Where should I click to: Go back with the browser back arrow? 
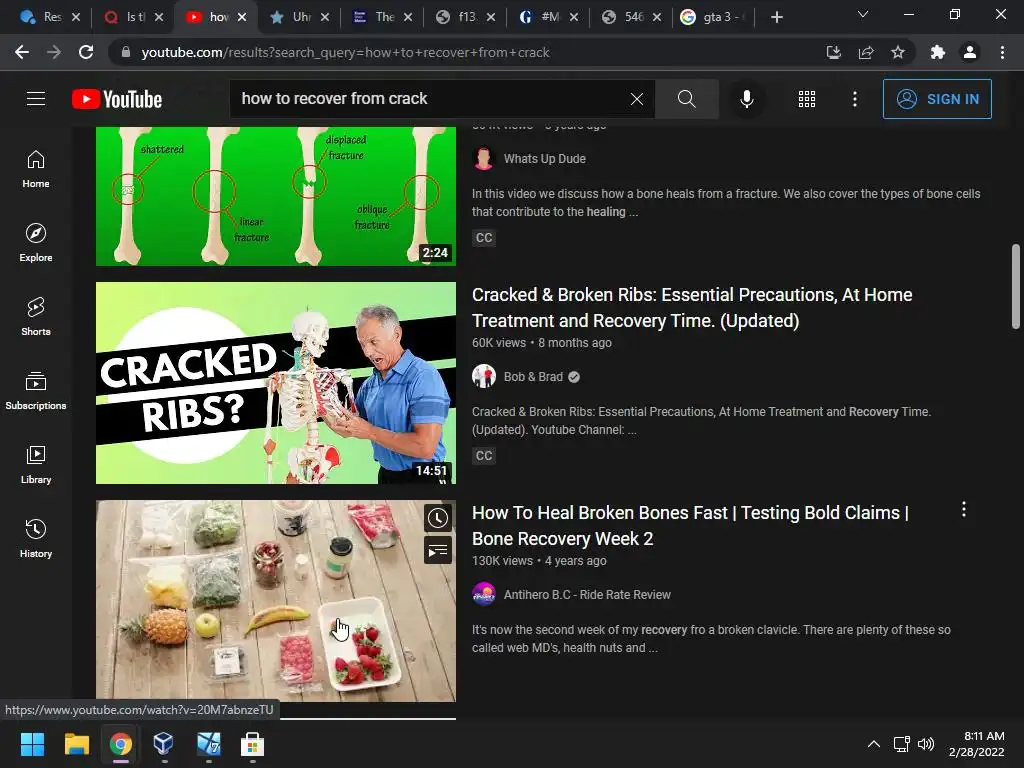tap(22, 52)
